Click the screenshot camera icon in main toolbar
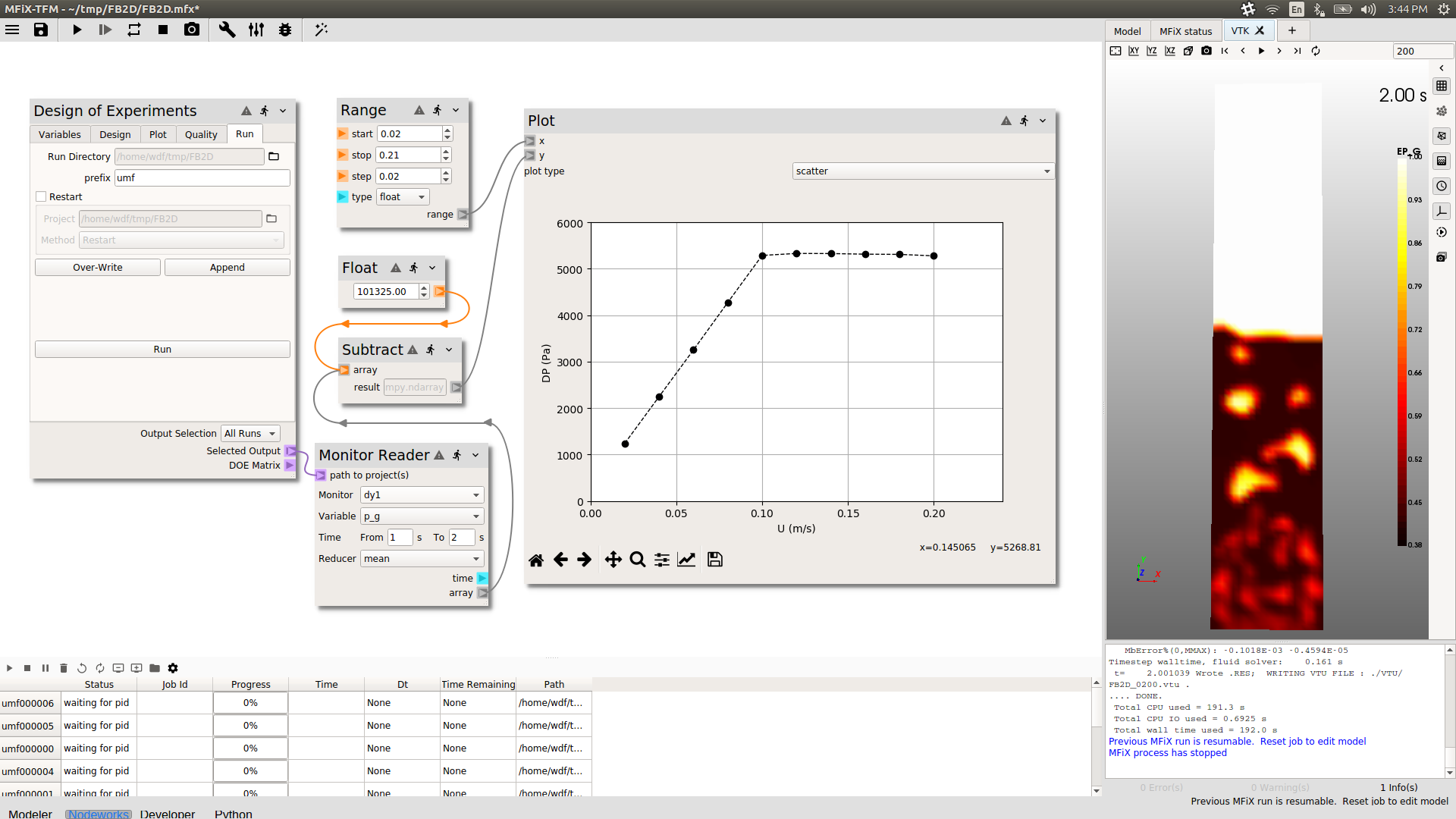 [192, 30]
